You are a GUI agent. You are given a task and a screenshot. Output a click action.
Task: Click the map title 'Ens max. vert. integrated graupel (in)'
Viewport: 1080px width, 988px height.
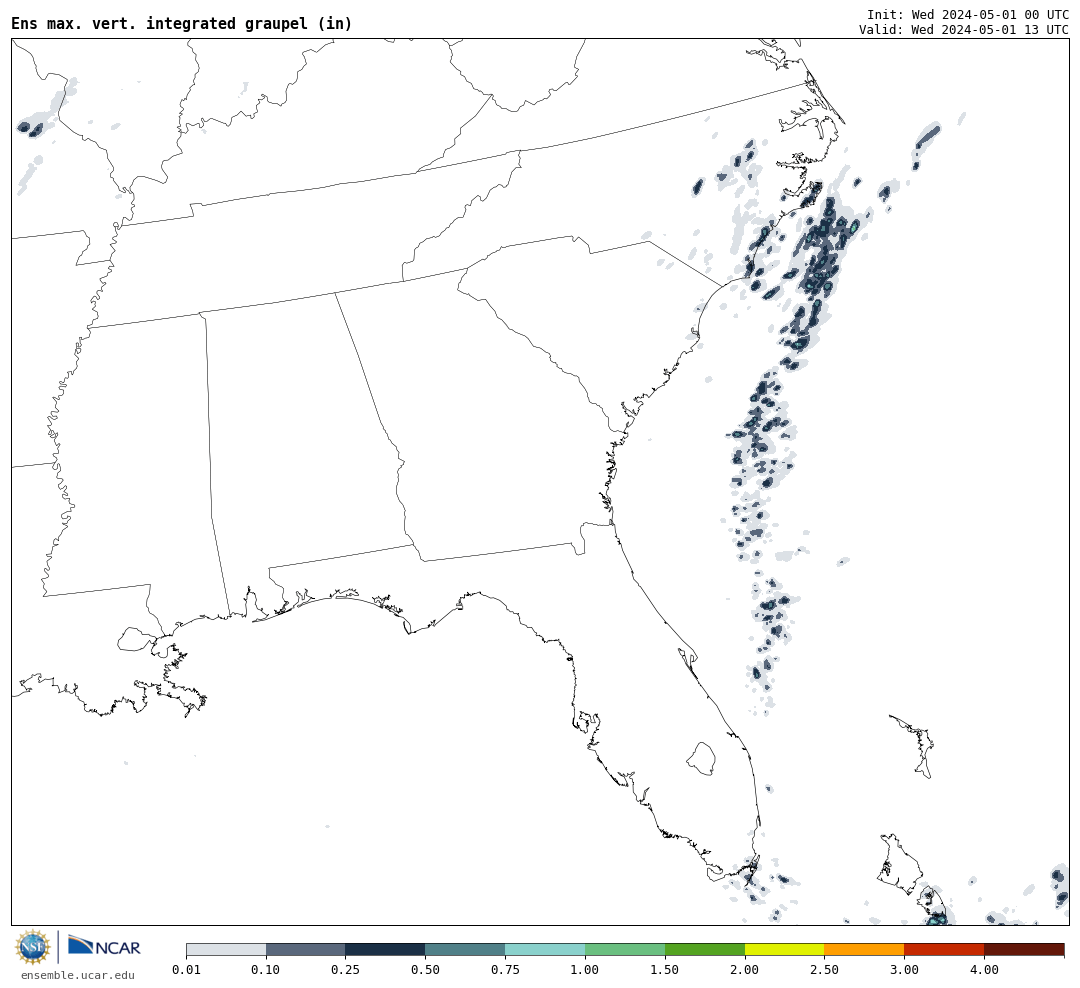[x=181, y=23]
